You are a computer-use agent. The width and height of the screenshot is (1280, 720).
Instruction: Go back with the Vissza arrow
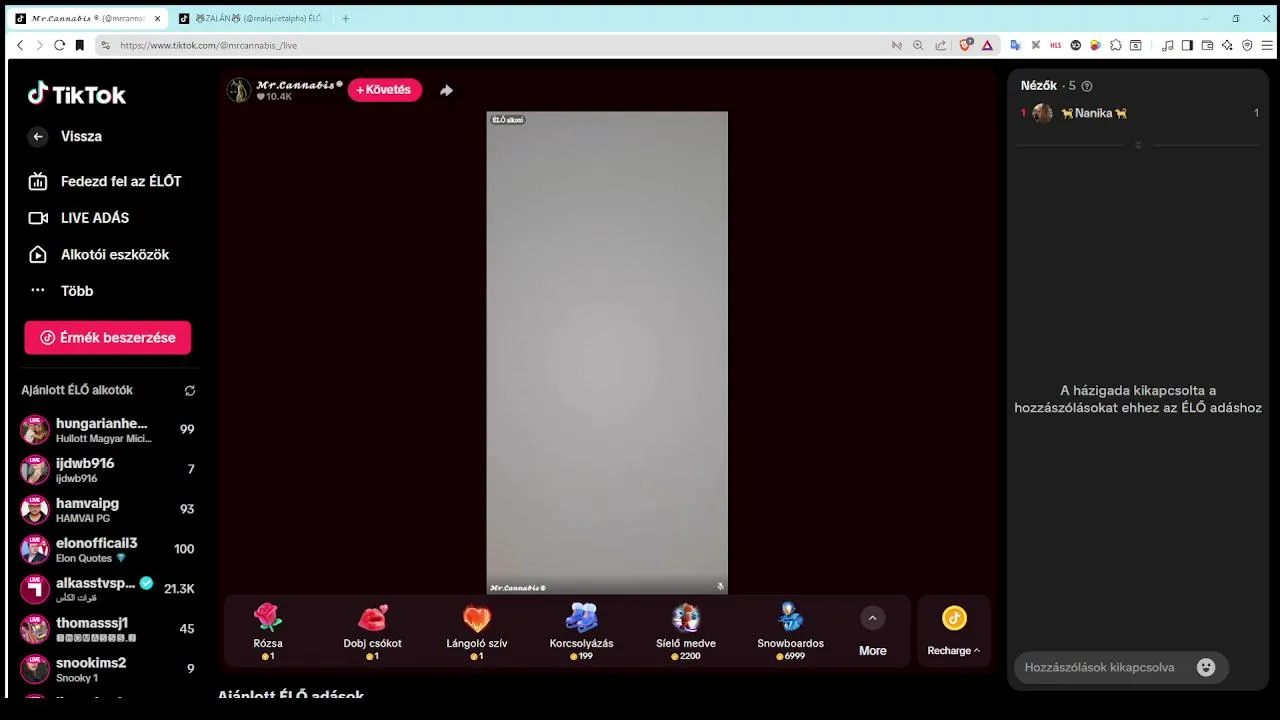coord(38,137)
